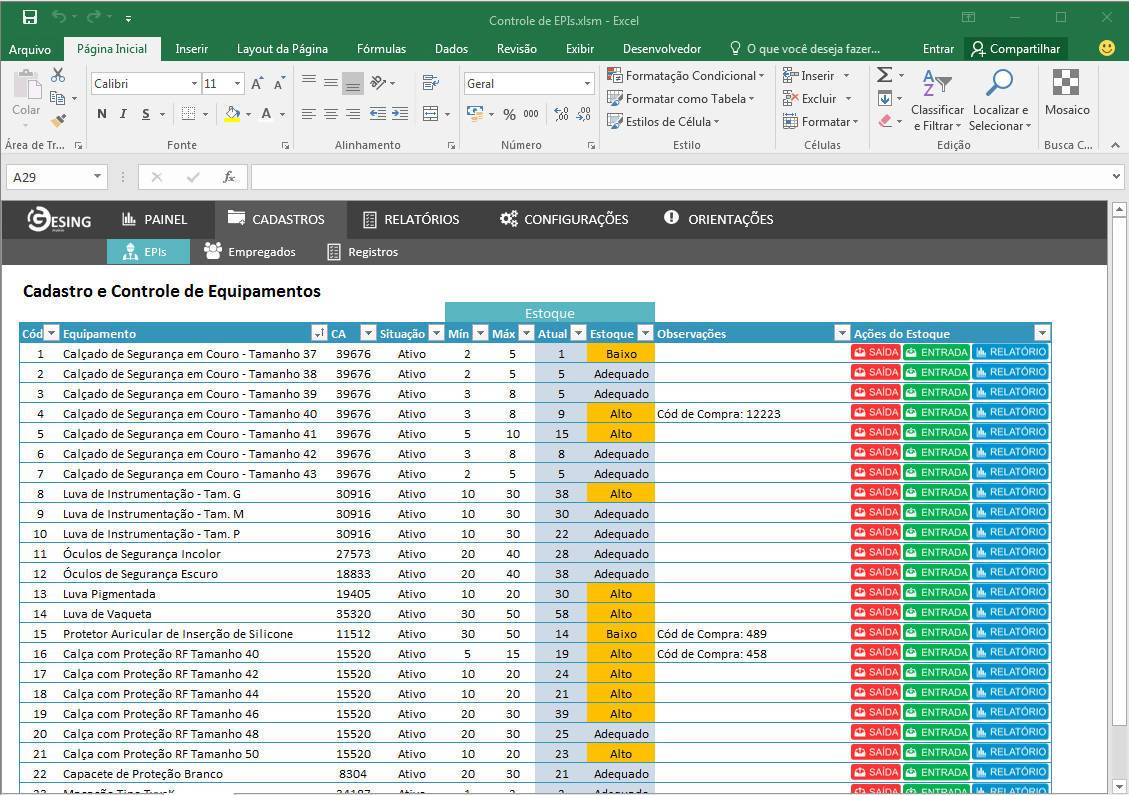Expand the Geral number format dropdown
The width and height of the screenshot is (1129, 795).
point(587,84)
